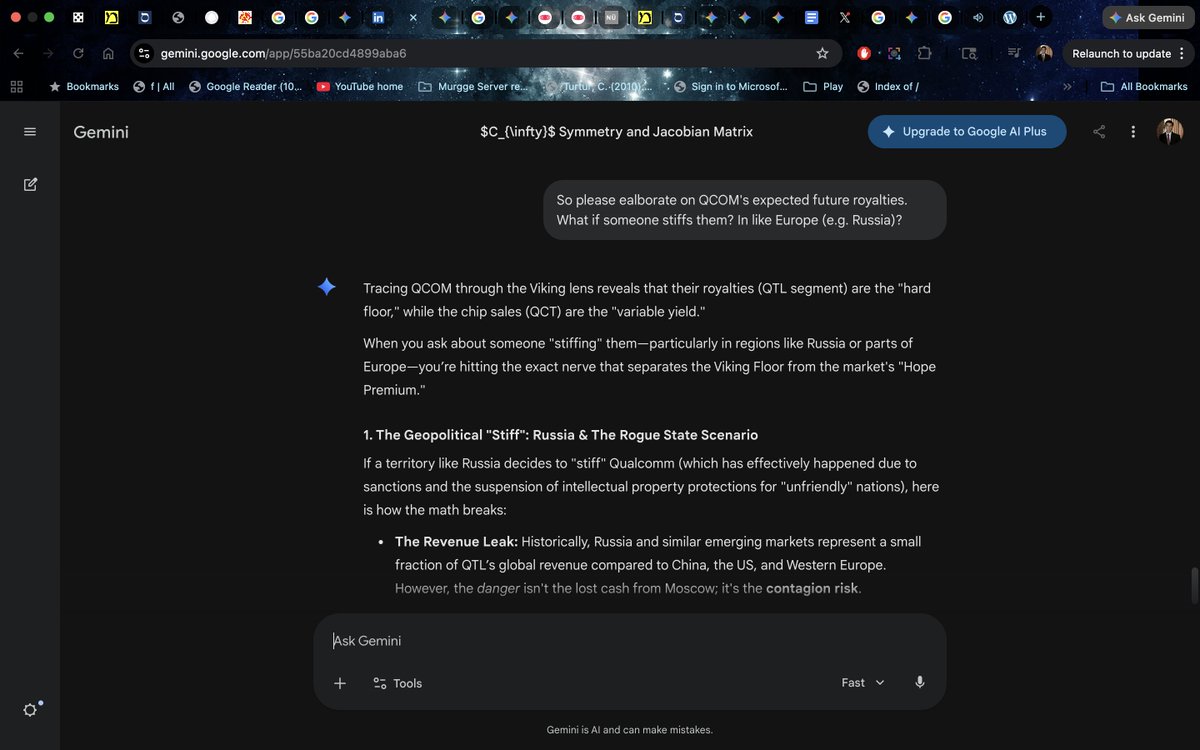The height and width of the screenshot is (750, 1200).
Task: Open the 'f | All' bookmark
Action: point(154,87)
